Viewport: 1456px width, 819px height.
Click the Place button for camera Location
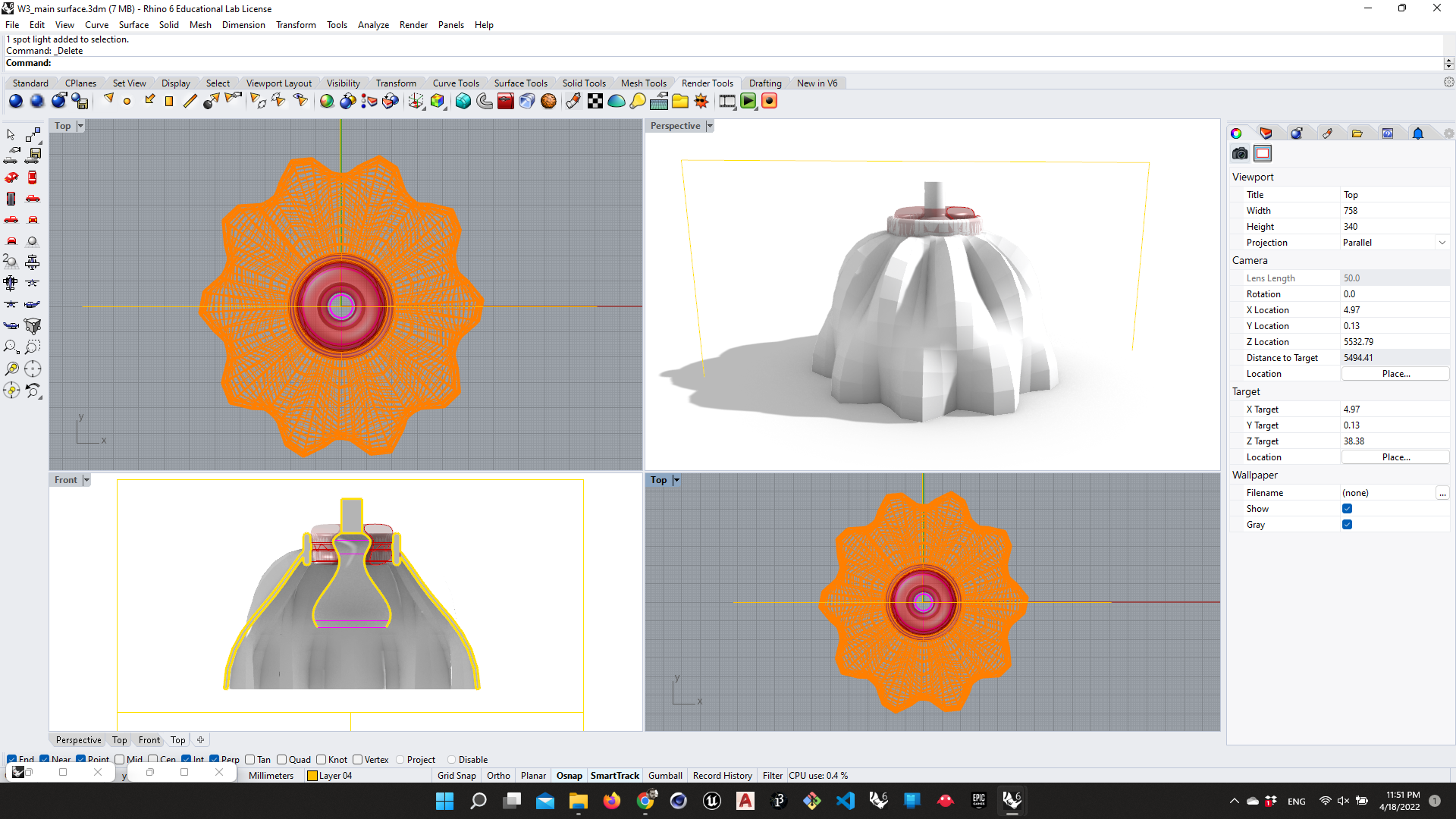1395,373
